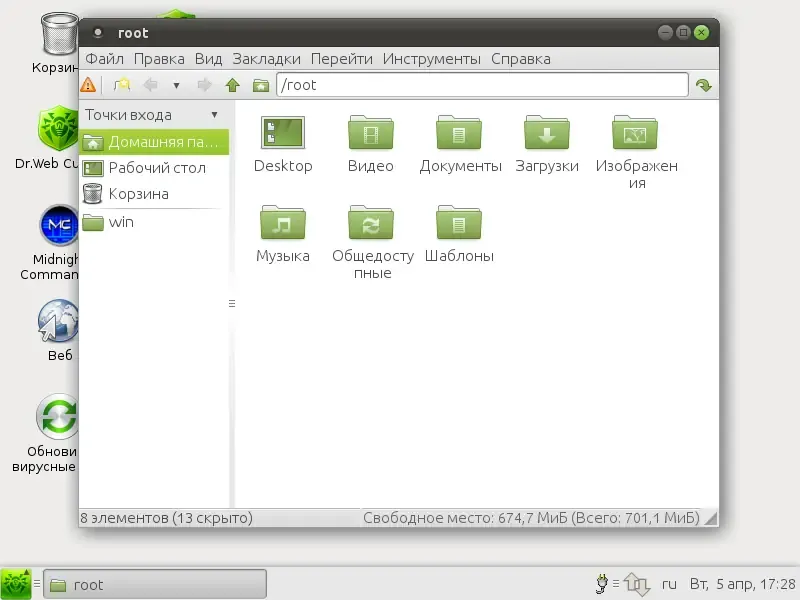Viewport: 800px width, 600px height.
Task: Maximize the root window
Action: coord(683,33)
